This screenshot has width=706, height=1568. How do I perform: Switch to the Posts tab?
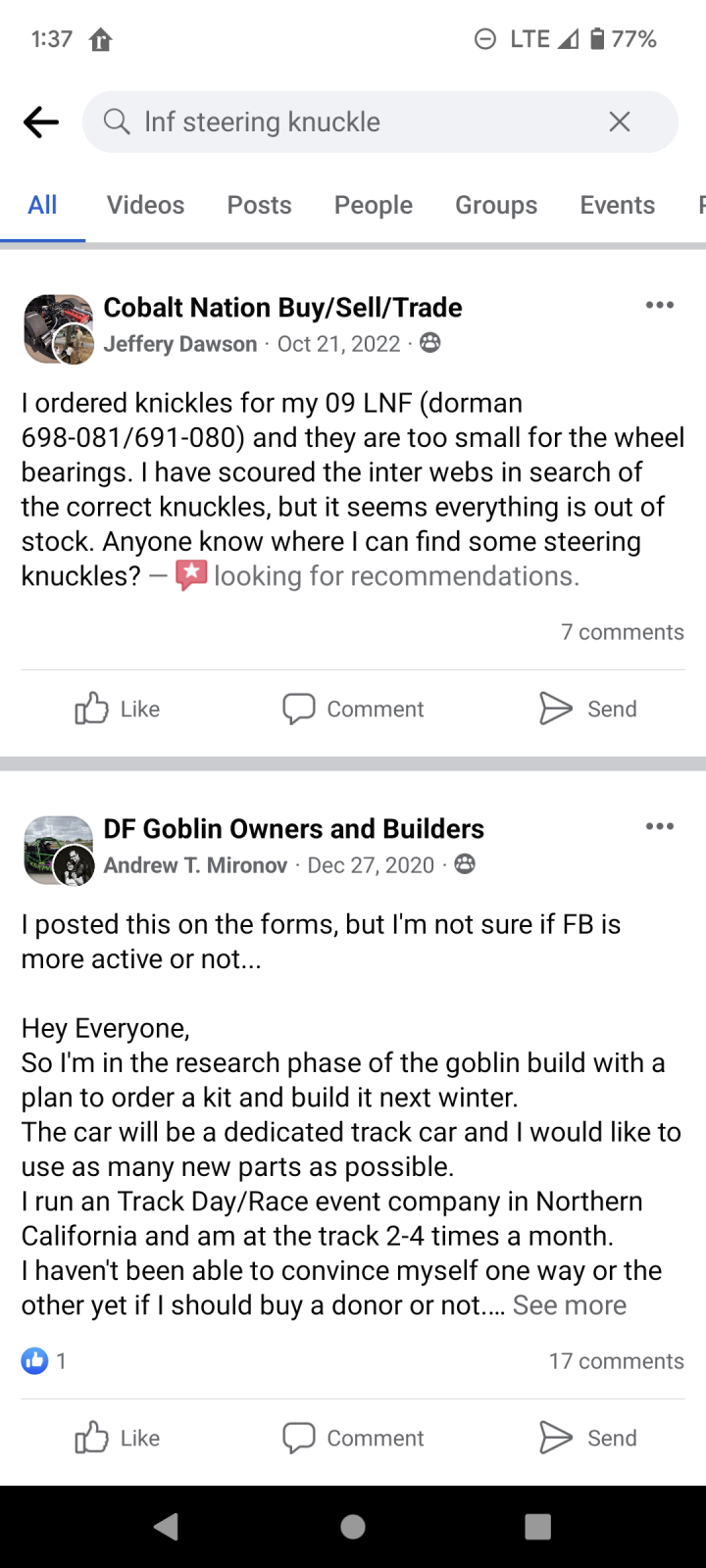point(259,205)
